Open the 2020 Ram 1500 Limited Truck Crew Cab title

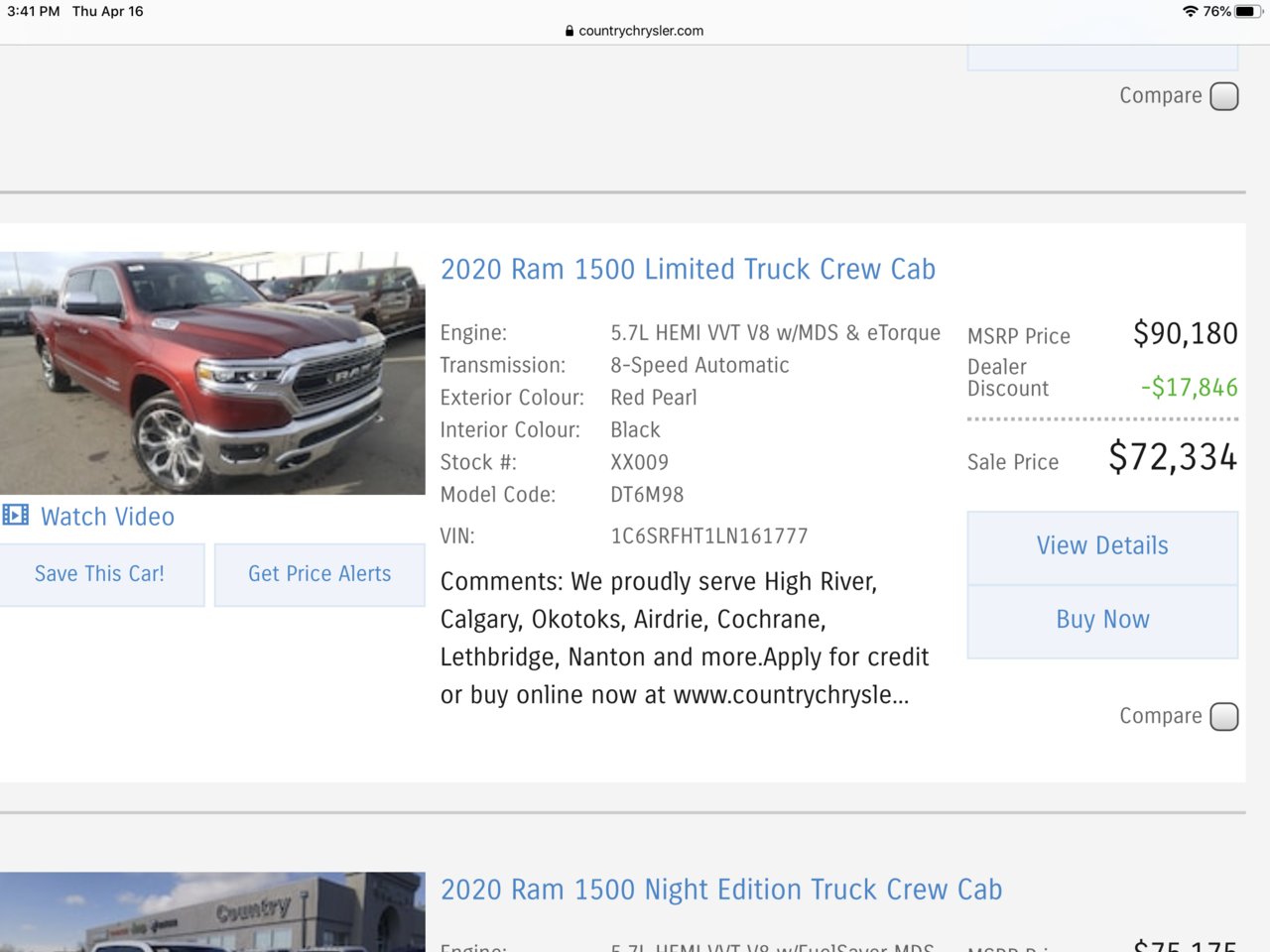pos(688,269)
